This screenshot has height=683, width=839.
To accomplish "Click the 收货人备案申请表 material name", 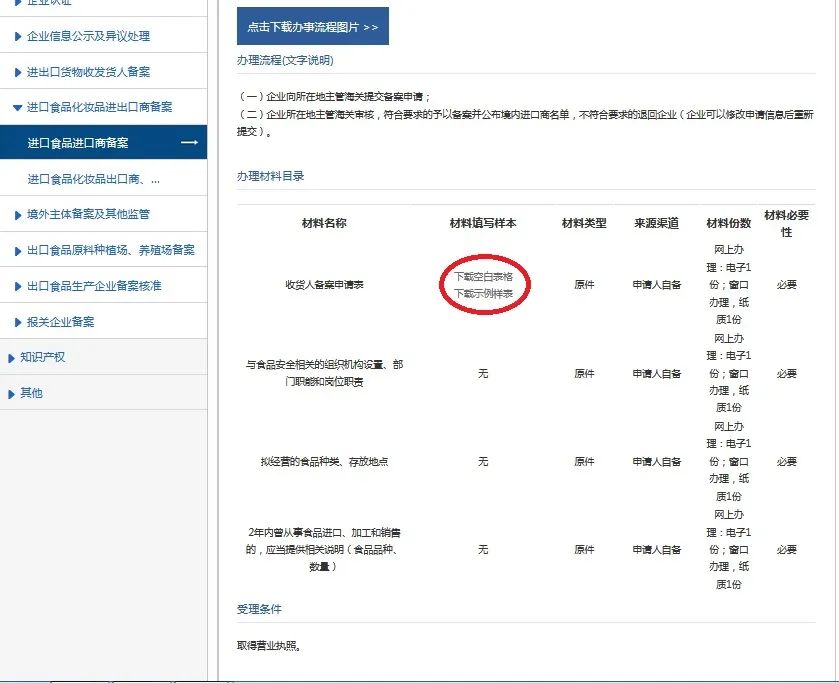I will [x=324, y=285].
